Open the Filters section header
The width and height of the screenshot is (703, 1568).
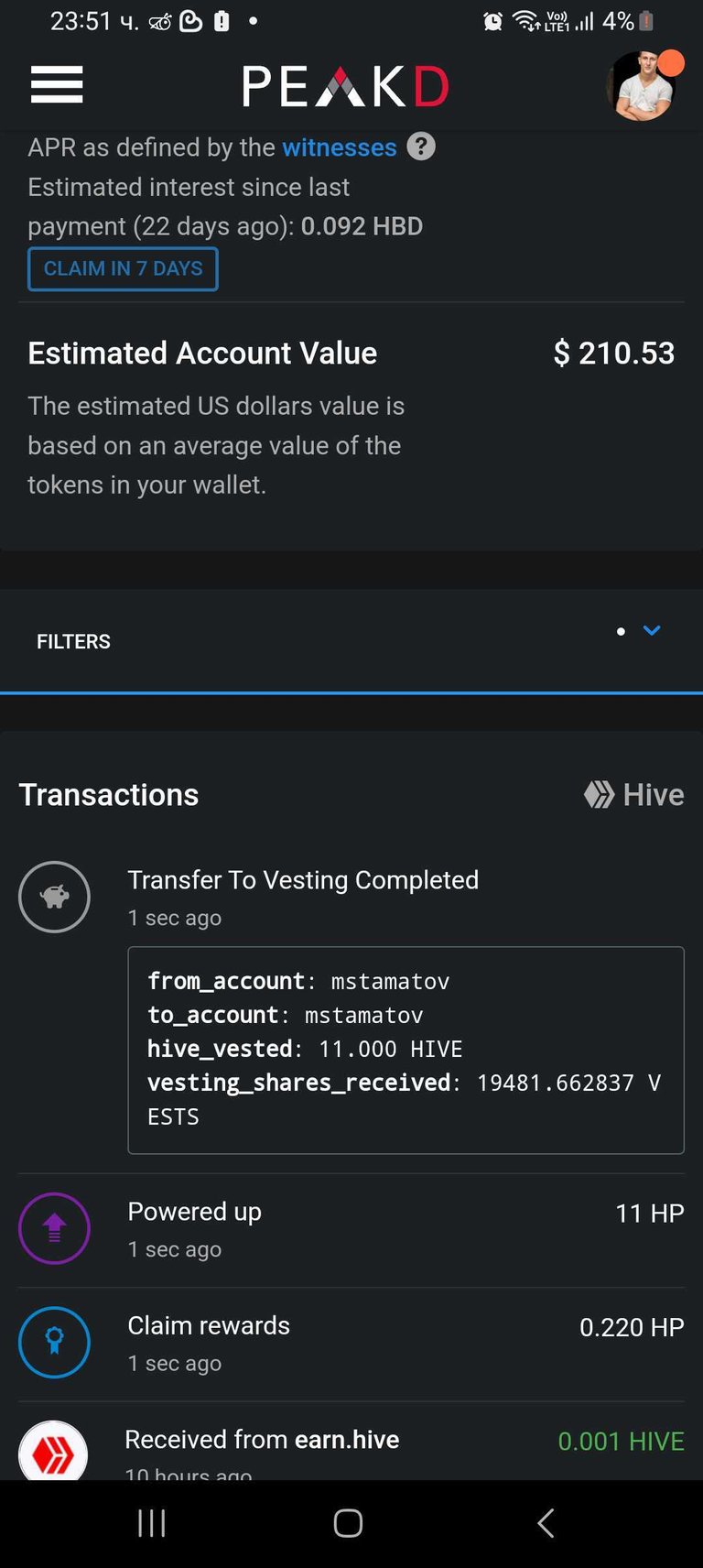click(x=351, y=641)
